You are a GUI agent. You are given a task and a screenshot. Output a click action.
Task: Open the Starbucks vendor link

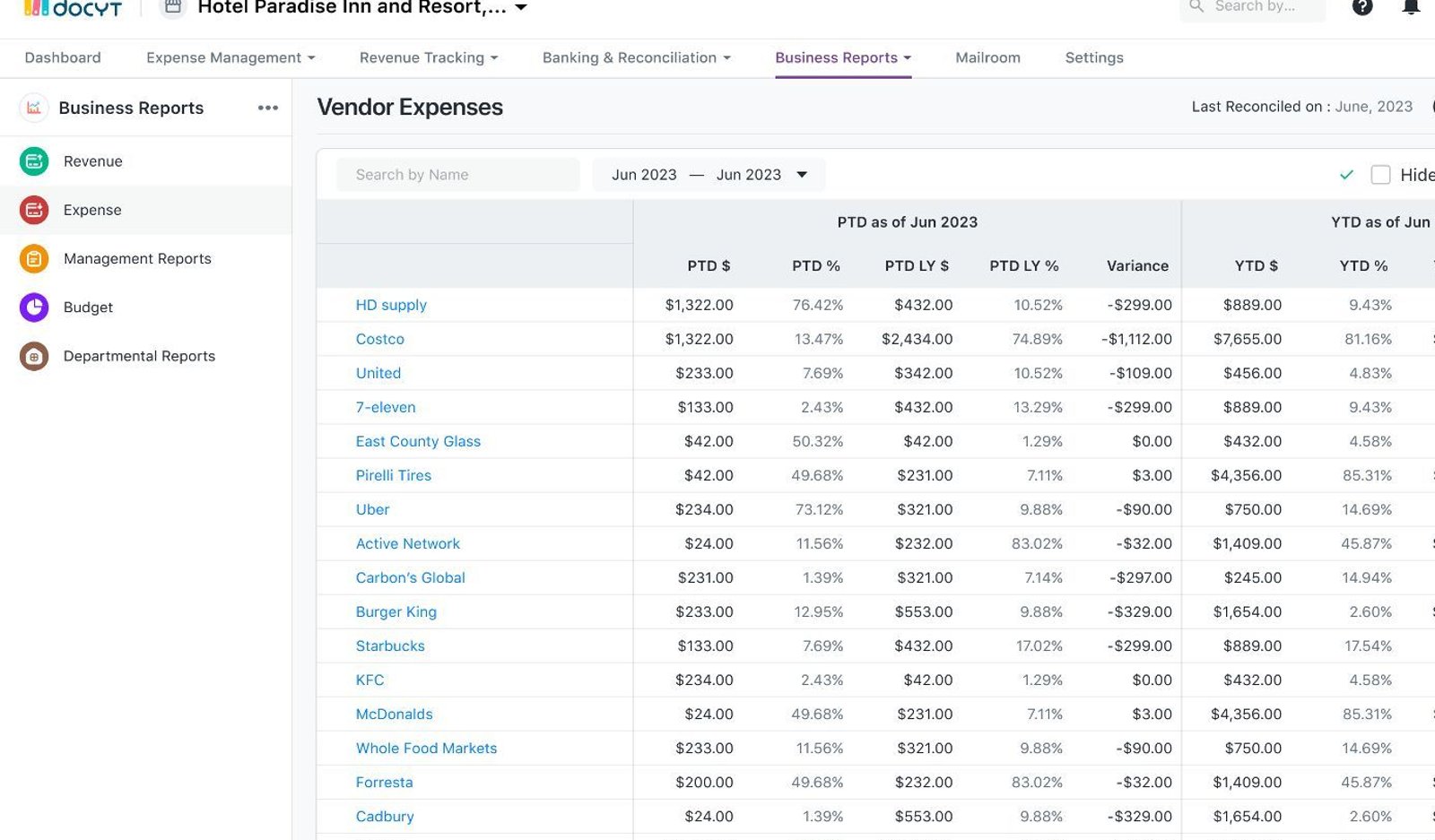pos(390,645)
